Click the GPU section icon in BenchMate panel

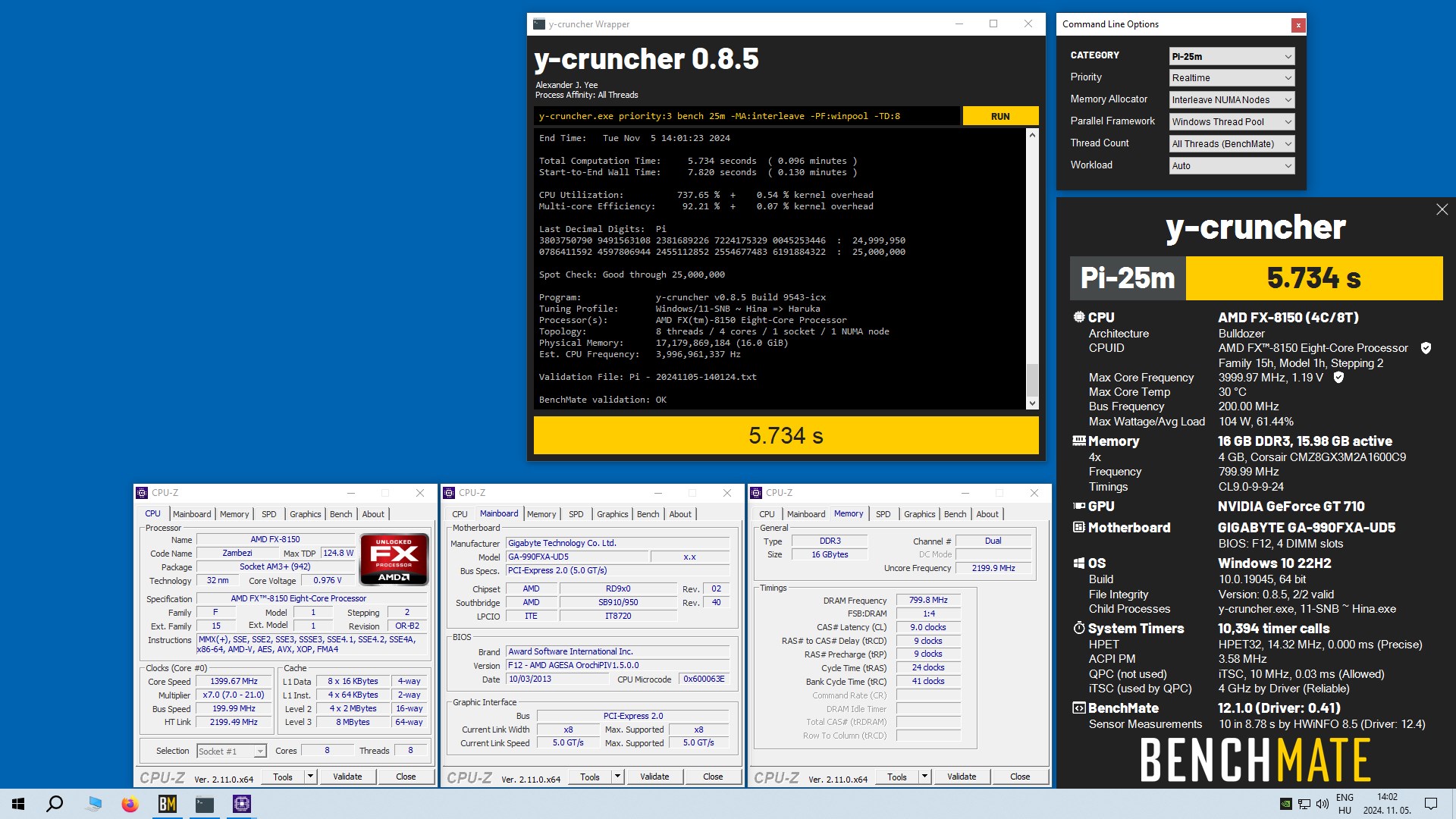tap(1079, 506)
